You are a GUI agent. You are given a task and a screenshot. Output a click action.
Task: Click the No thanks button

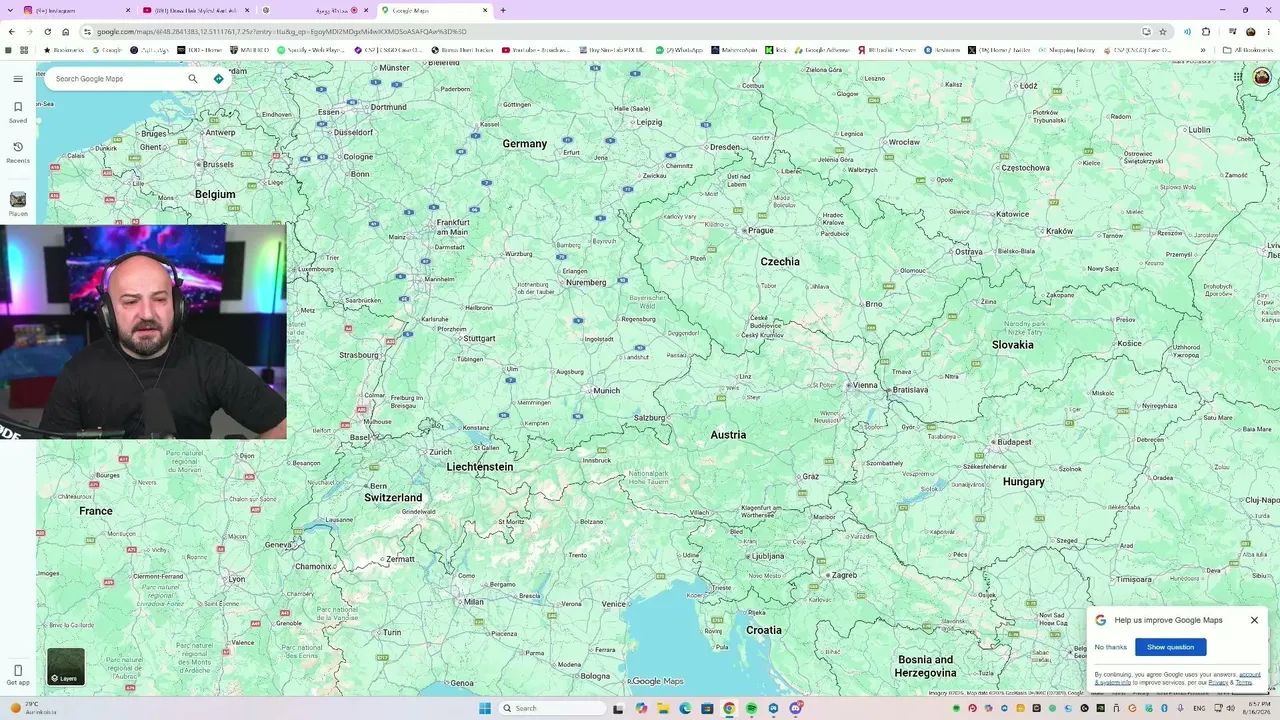pyautogui.click(x=1110, y=647)
